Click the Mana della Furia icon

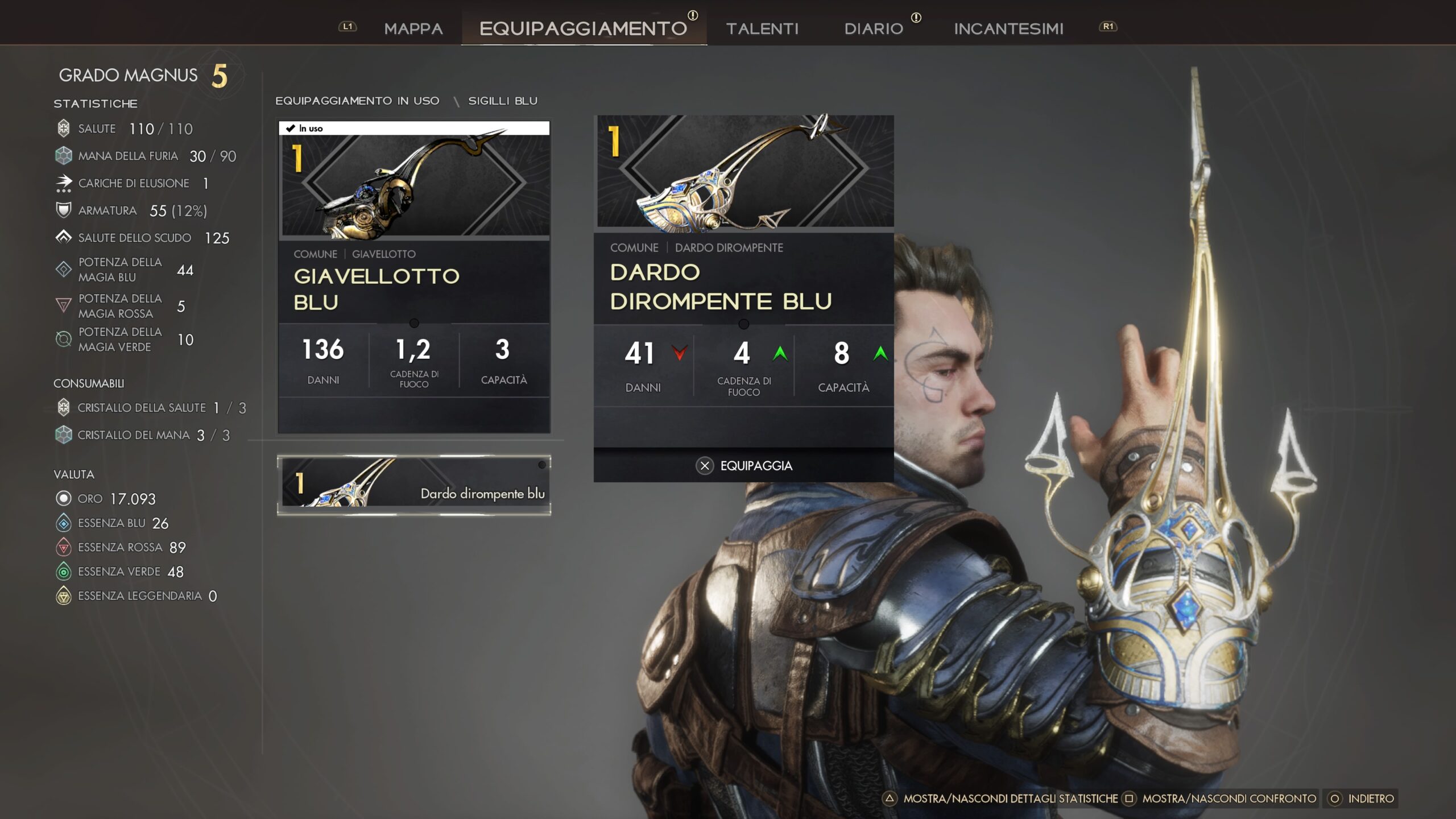[x=64, y=156]
